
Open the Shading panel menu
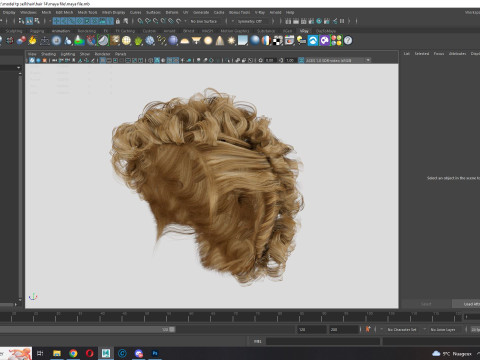[48, 54]
